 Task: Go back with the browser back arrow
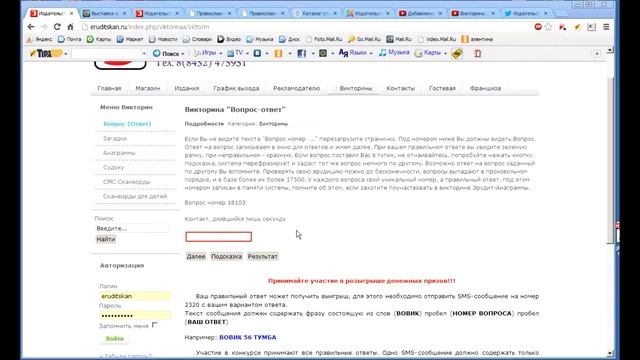click(31, 27)
